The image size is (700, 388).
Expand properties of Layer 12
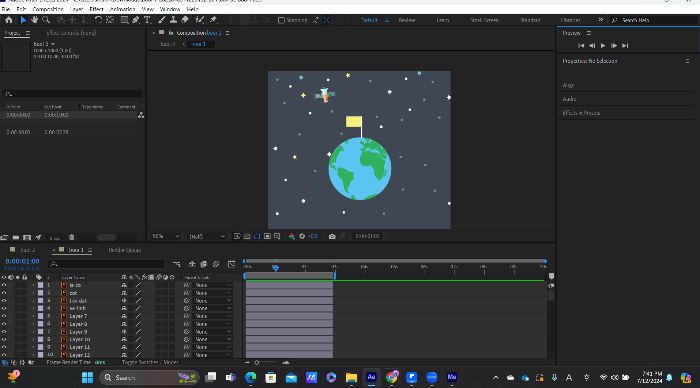[33, 355]
